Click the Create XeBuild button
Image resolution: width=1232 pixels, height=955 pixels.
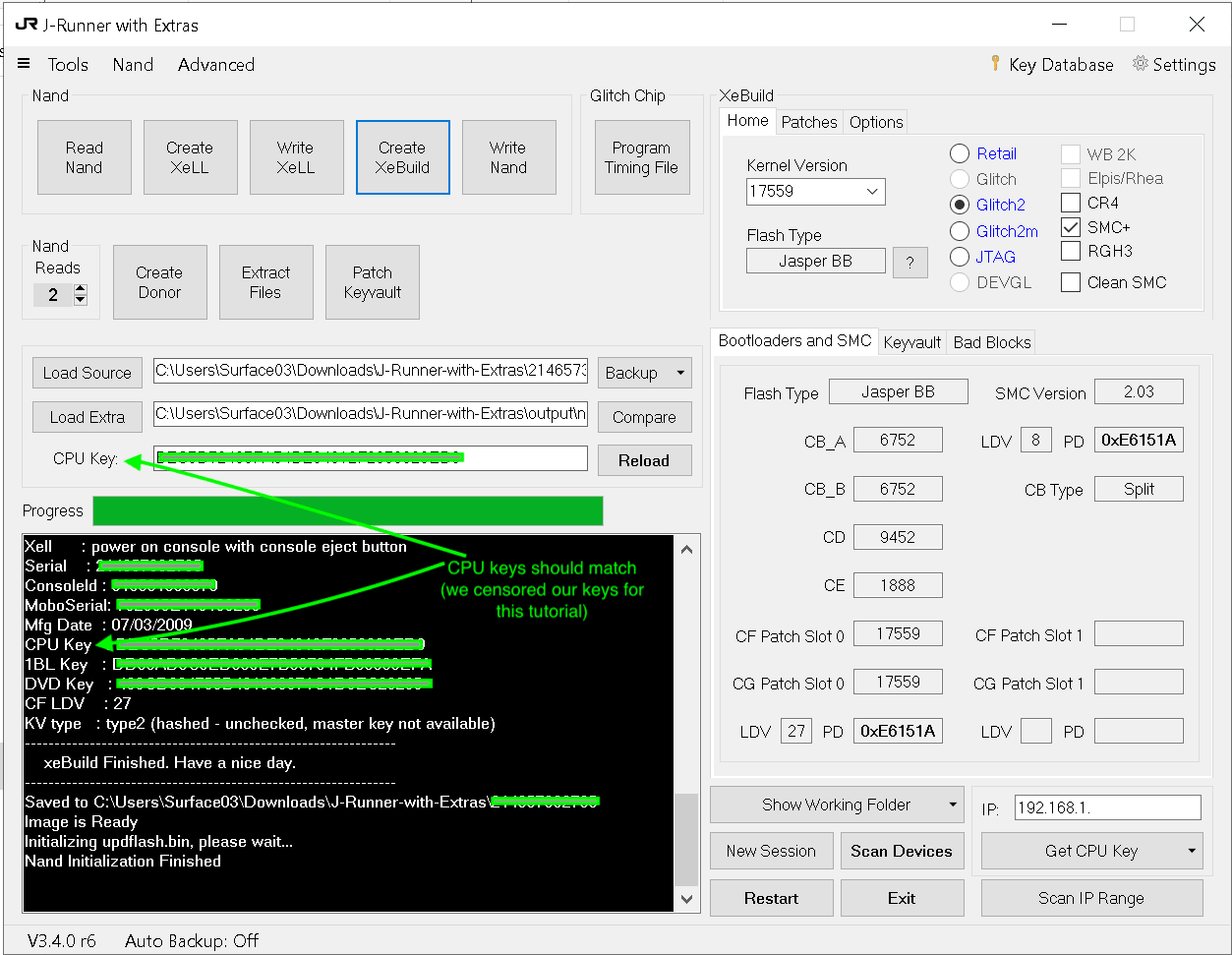point(403,157)
